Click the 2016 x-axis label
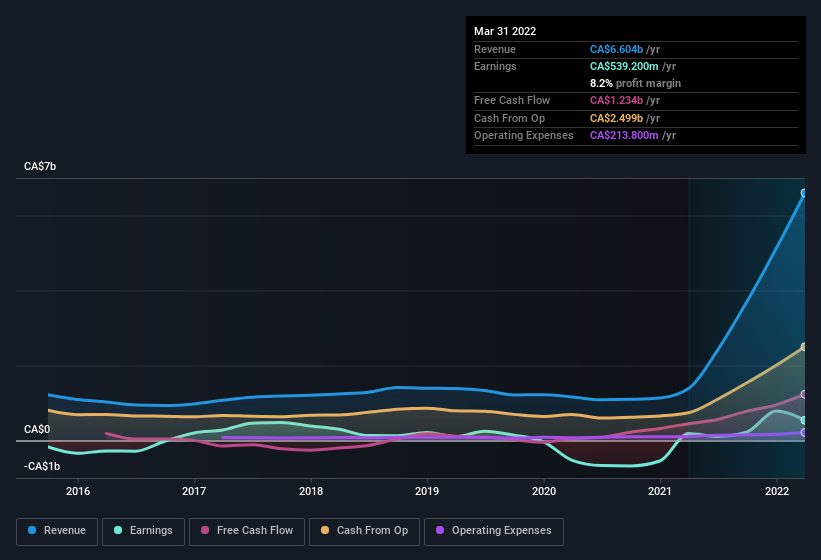The width and height of the screenshot is (821, 560). (x=78, y=491)
